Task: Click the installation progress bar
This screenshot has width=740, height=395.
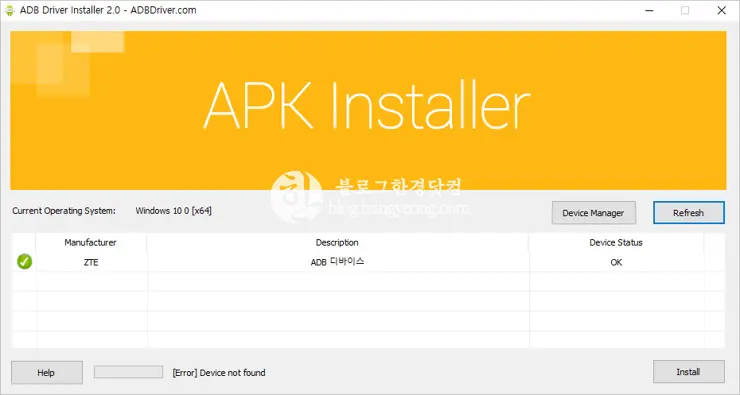Action: click(x=128, y=372)
